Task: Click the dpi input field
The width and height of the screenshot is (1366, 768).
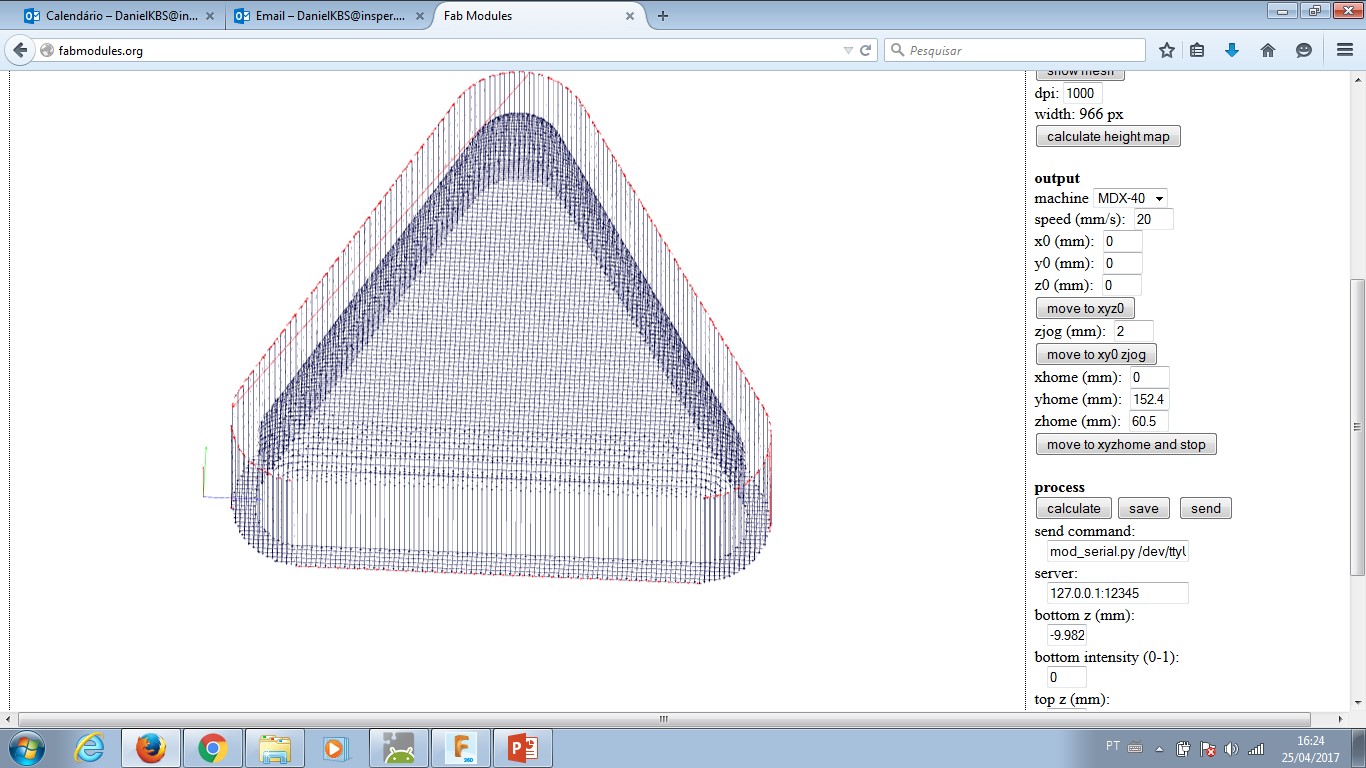Action: coord(1082,93)
